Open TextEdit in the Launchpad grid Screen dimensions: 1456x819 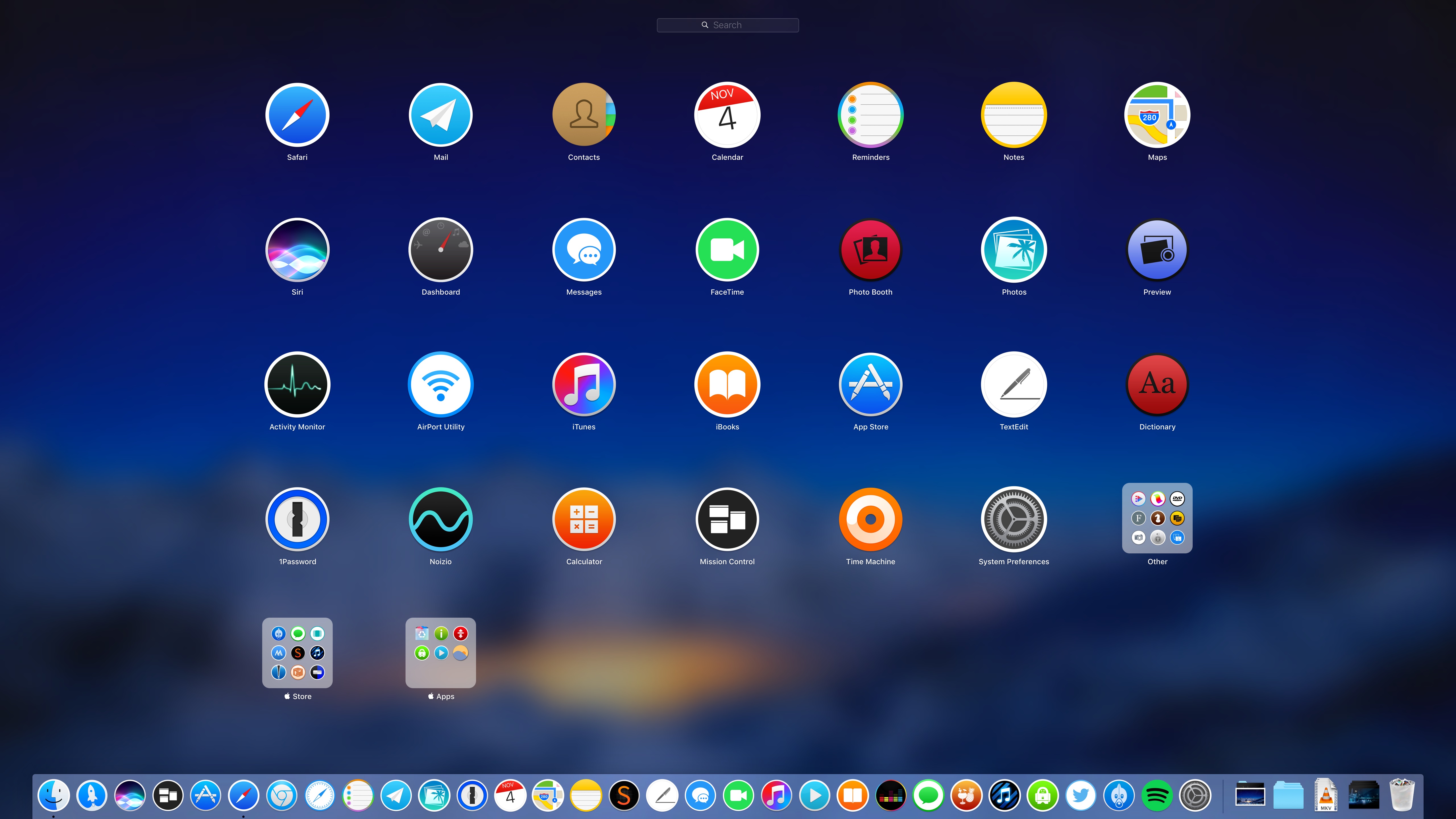(1014, 384)
